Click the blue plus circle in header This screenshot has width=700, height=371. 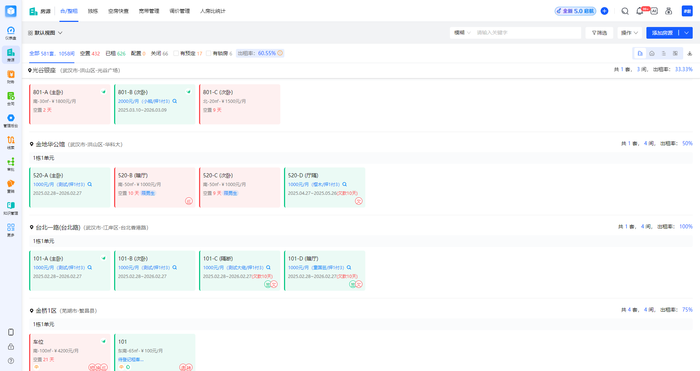coord(604,11)
